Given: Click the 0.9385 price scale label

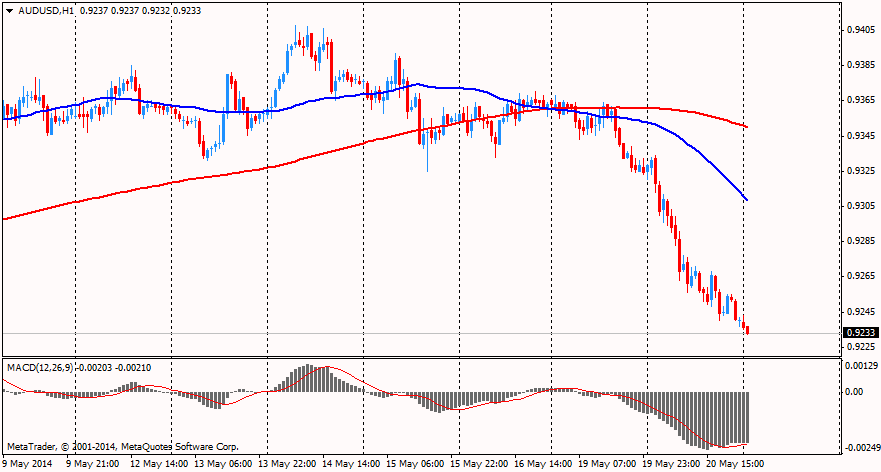Looking at the screenshot, I should [x=860, y=65].
